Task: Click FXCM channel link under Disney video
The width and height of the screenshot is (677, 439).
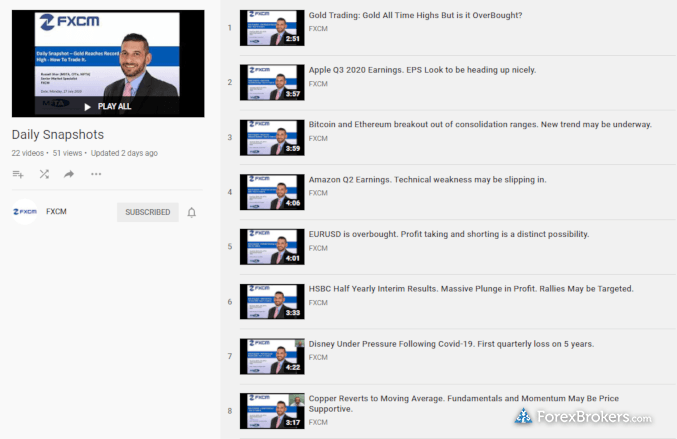Action: [x=318, y=357]
